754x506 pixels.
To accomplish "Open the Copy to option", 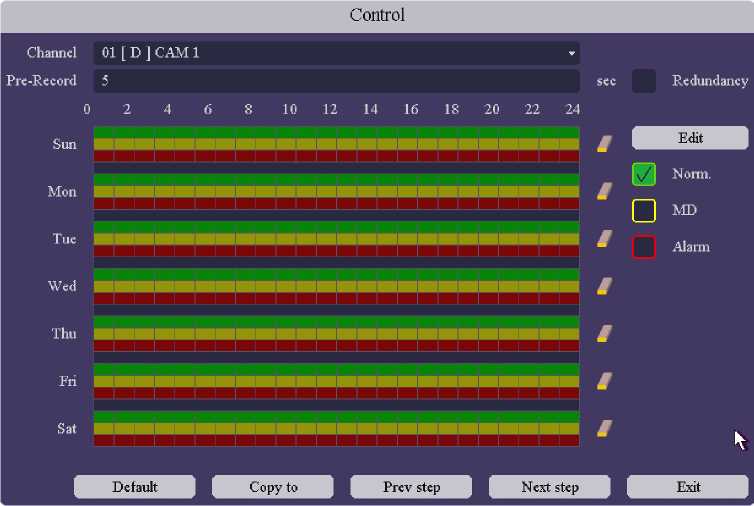I will 273,487.
